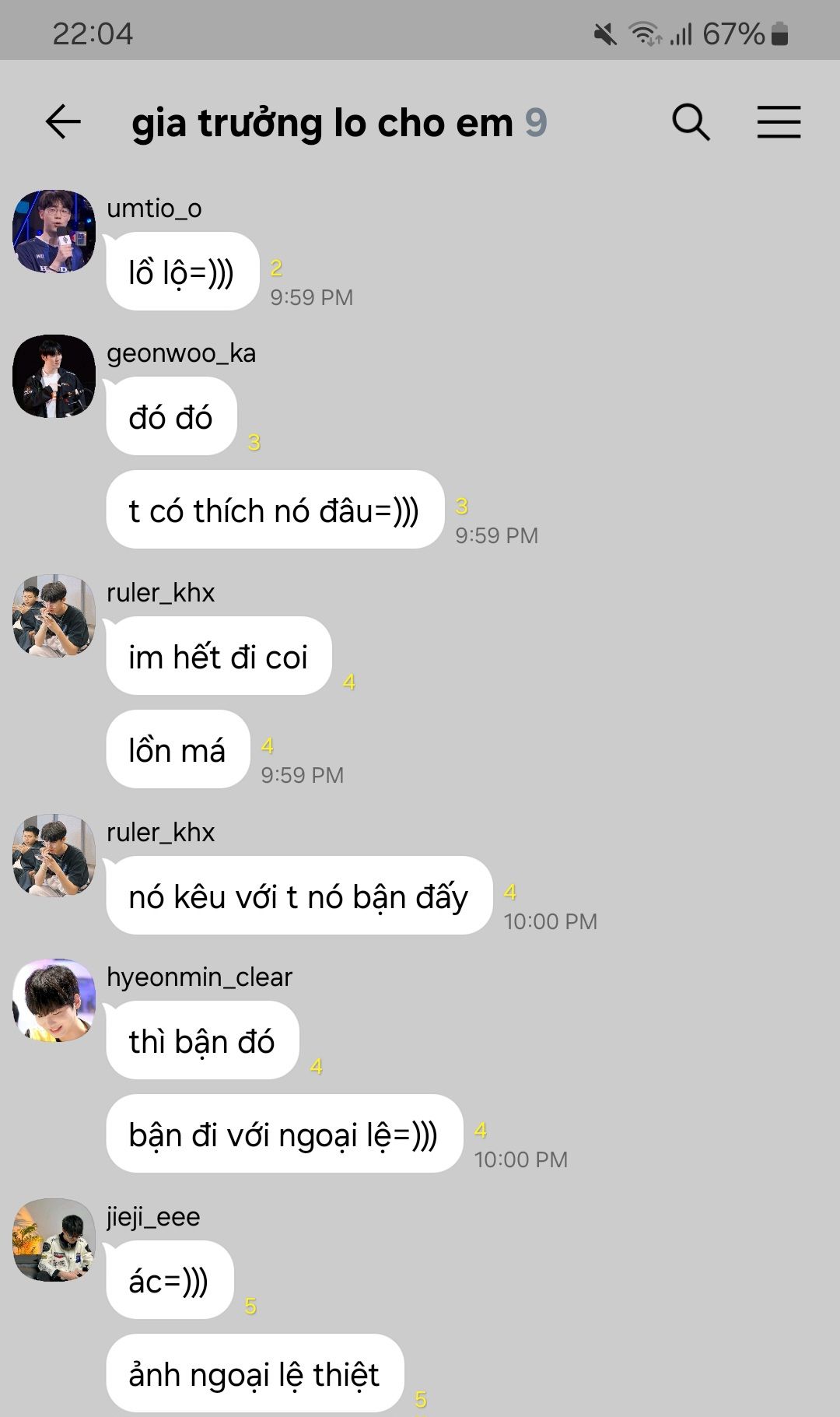Tap the username geonwoo_ka
The image size is (840, 1417).
(x=181, y=353)
